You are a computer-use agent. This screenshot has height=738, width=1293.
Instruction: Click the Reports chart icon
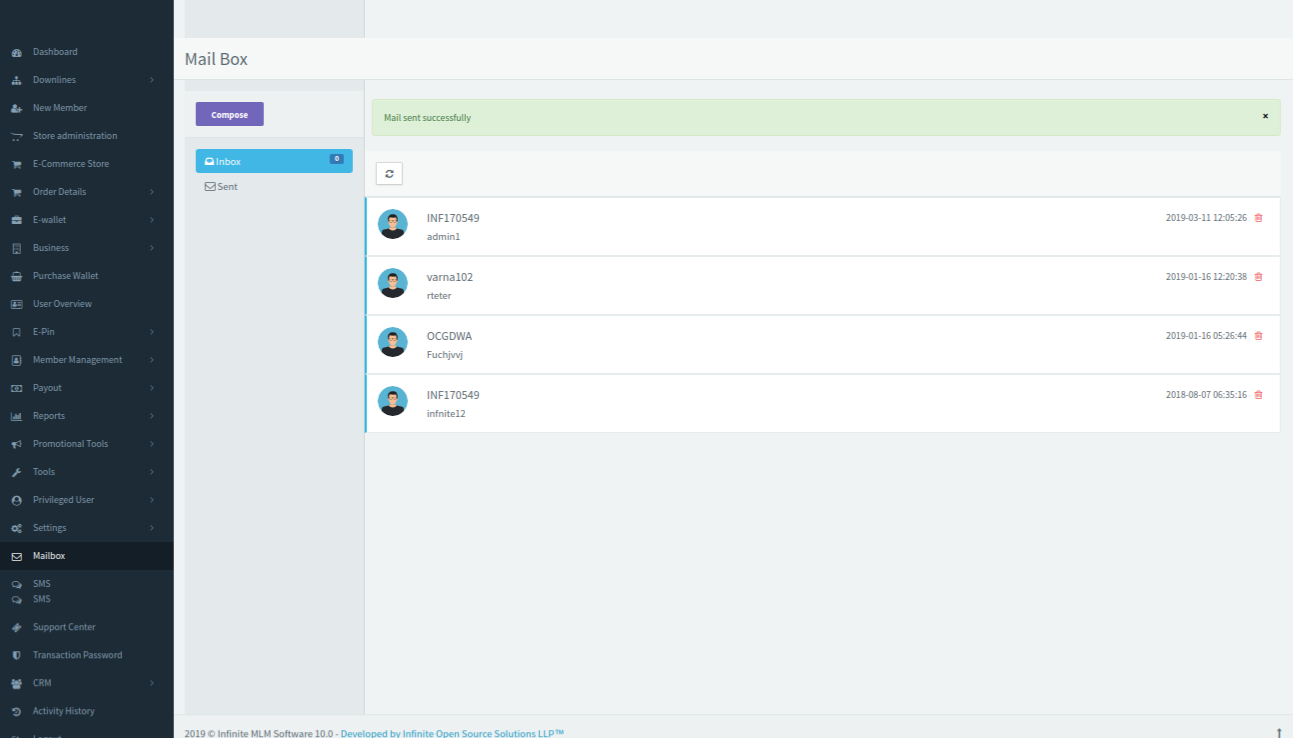click(16, 416)
